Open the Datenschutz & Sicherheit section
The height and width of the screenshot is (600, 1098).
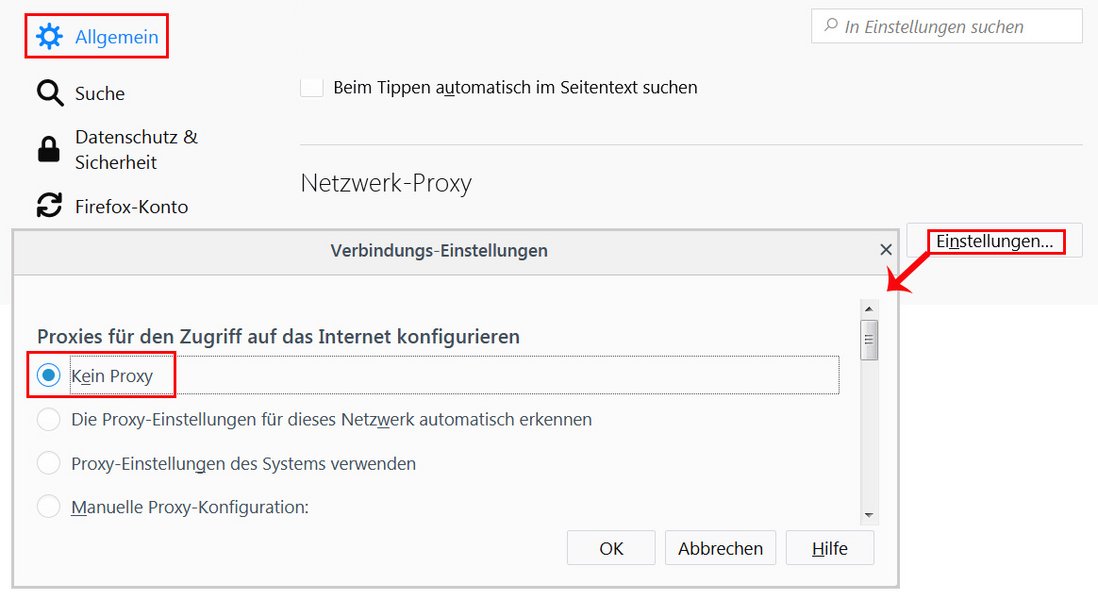click(136, 149)
